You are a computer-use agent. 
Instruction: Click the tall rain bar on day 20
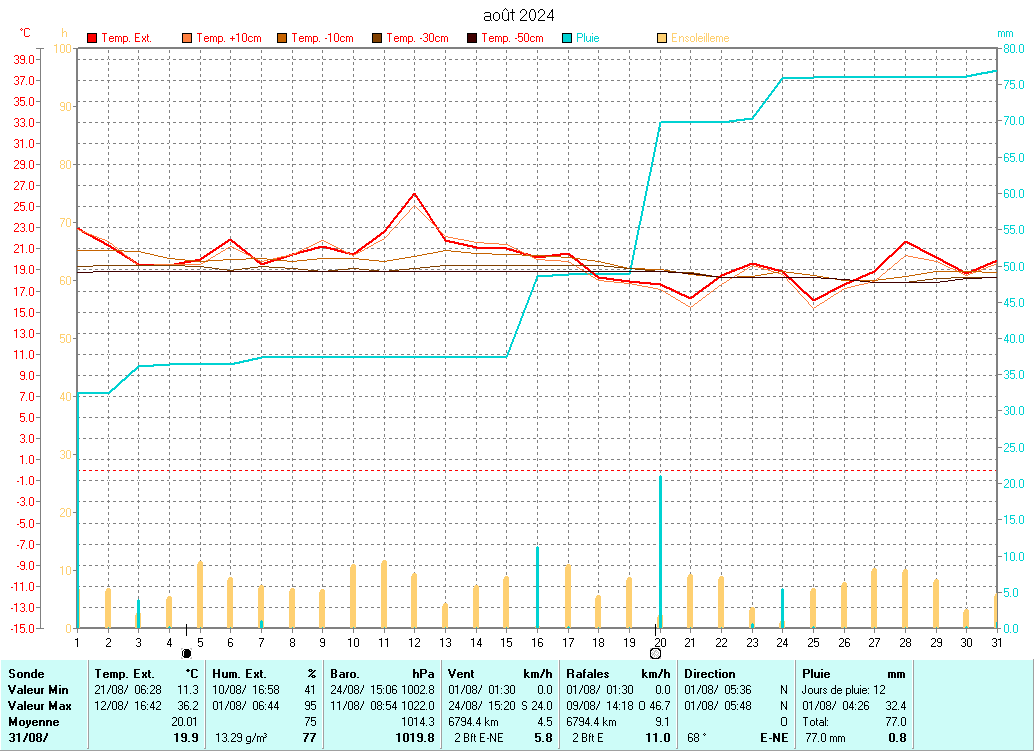click(660, 552)
